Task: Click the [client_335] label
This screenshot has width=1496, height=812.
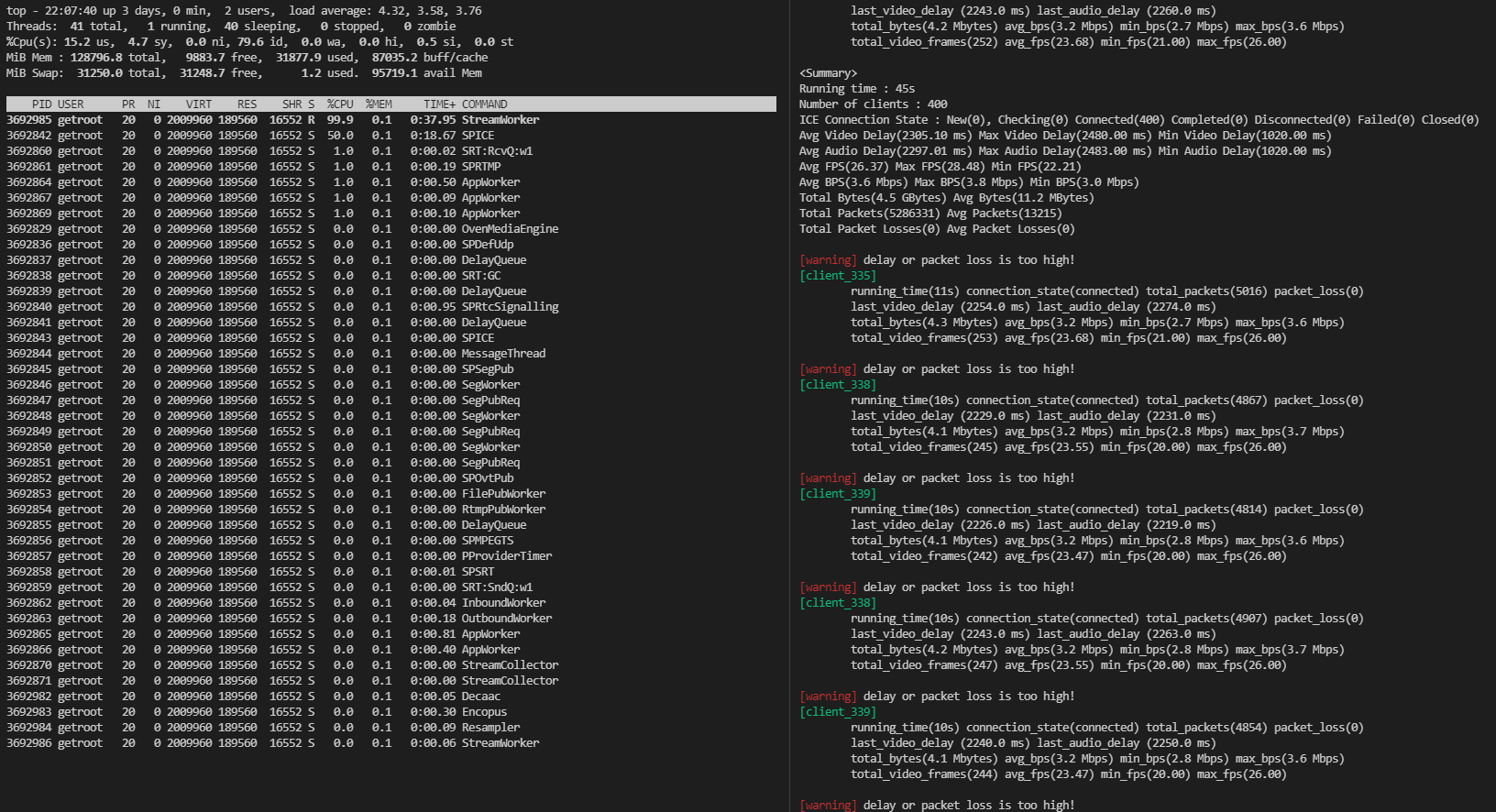Action: tap(837, 276)
